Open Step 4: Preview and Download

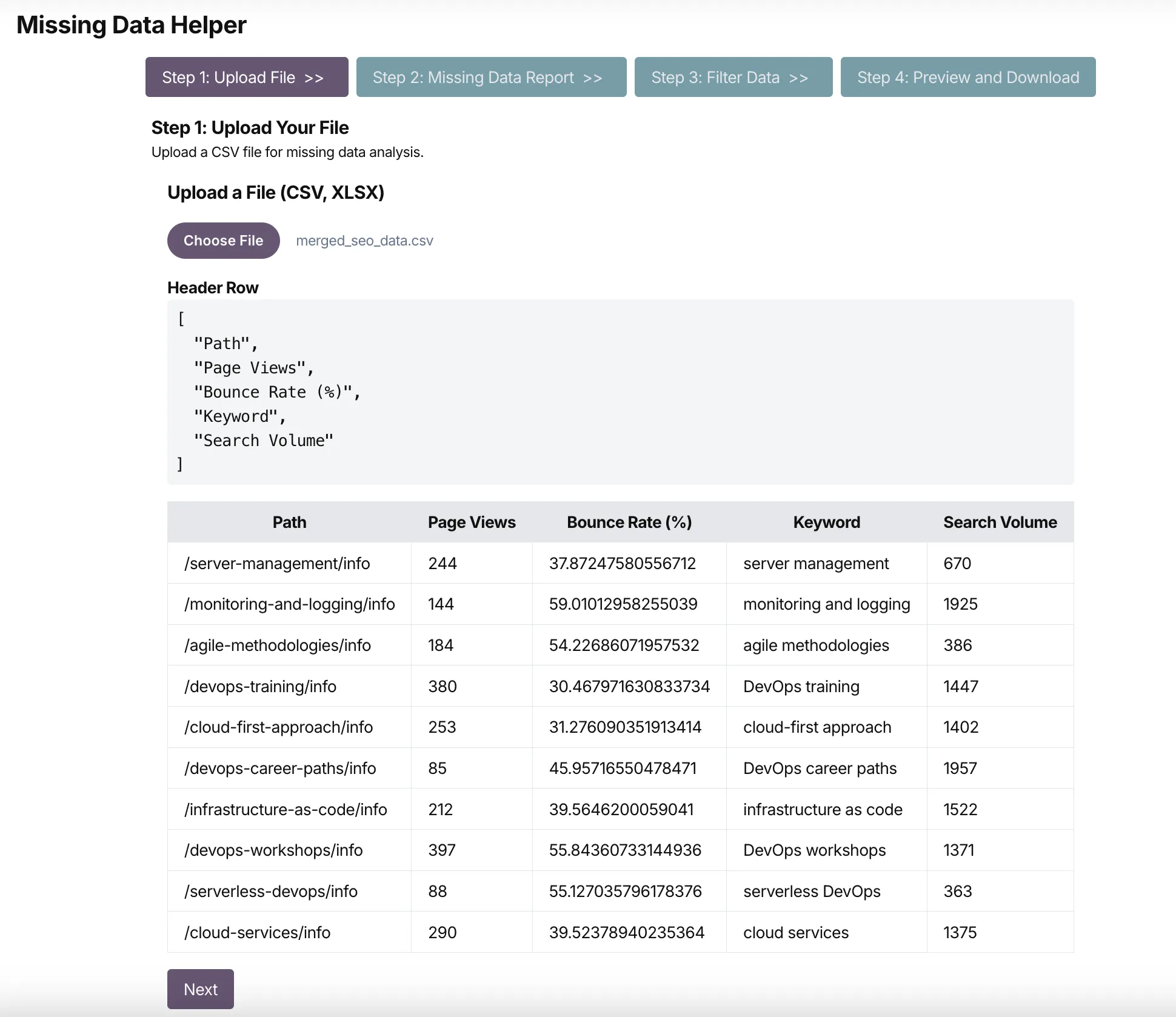pos(968,77)
